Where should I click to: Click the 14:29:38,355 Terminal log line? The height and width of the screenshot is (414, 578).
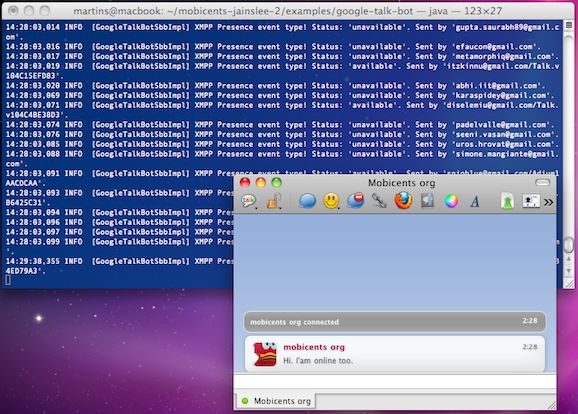tap(119, 261)
